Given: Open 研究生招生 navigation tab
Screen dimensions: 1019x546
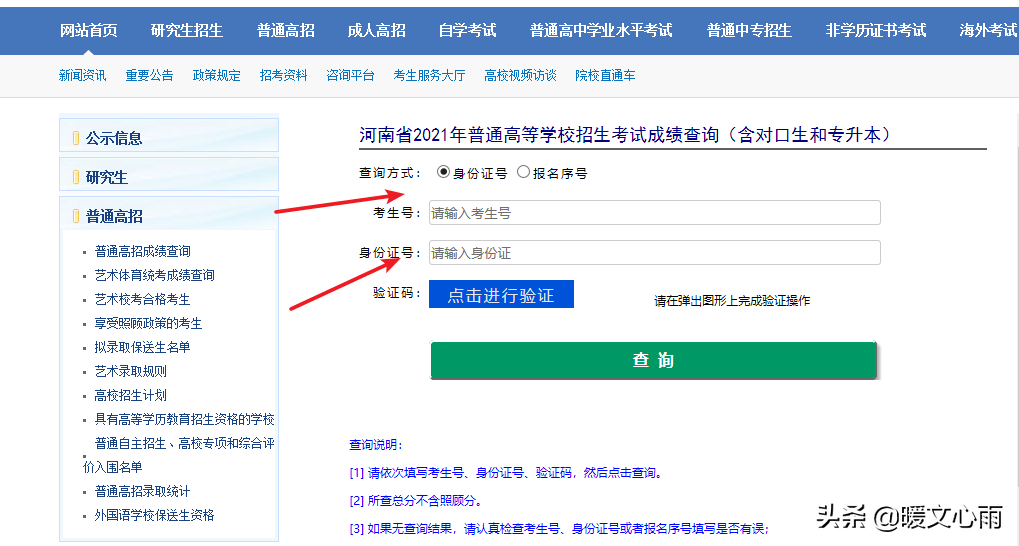Looking at the screenshot, I should [187, 31].
